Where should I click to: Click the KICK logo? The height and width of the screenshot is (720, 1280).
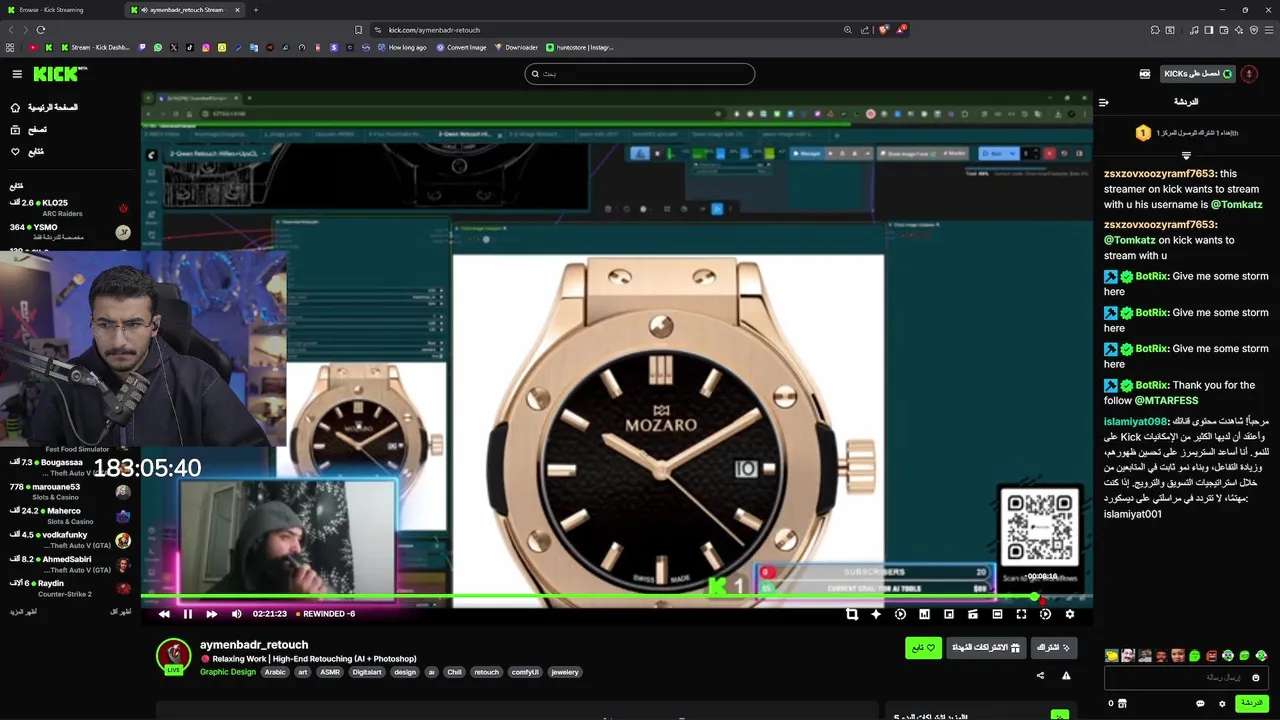[60, 74]
